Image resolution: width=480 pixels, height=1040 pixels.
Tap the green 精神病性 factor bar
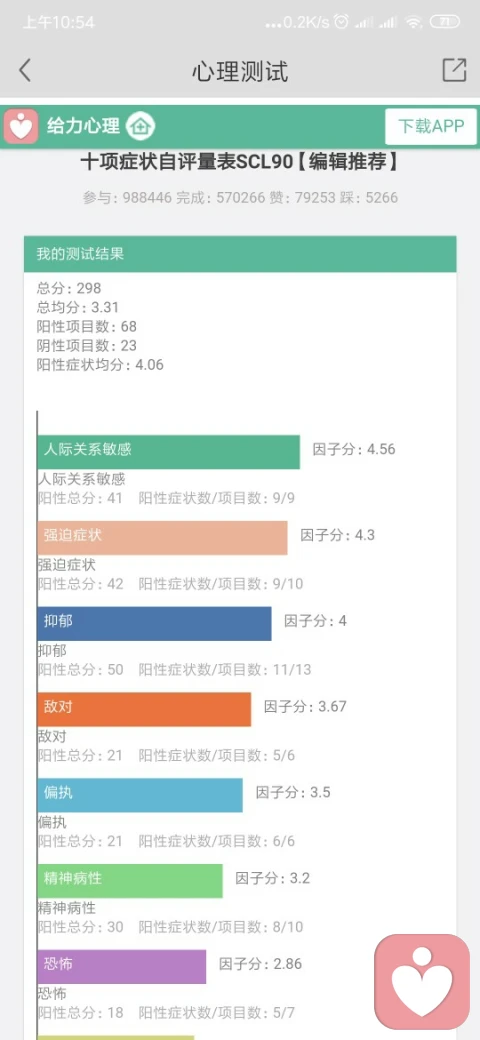130,881
